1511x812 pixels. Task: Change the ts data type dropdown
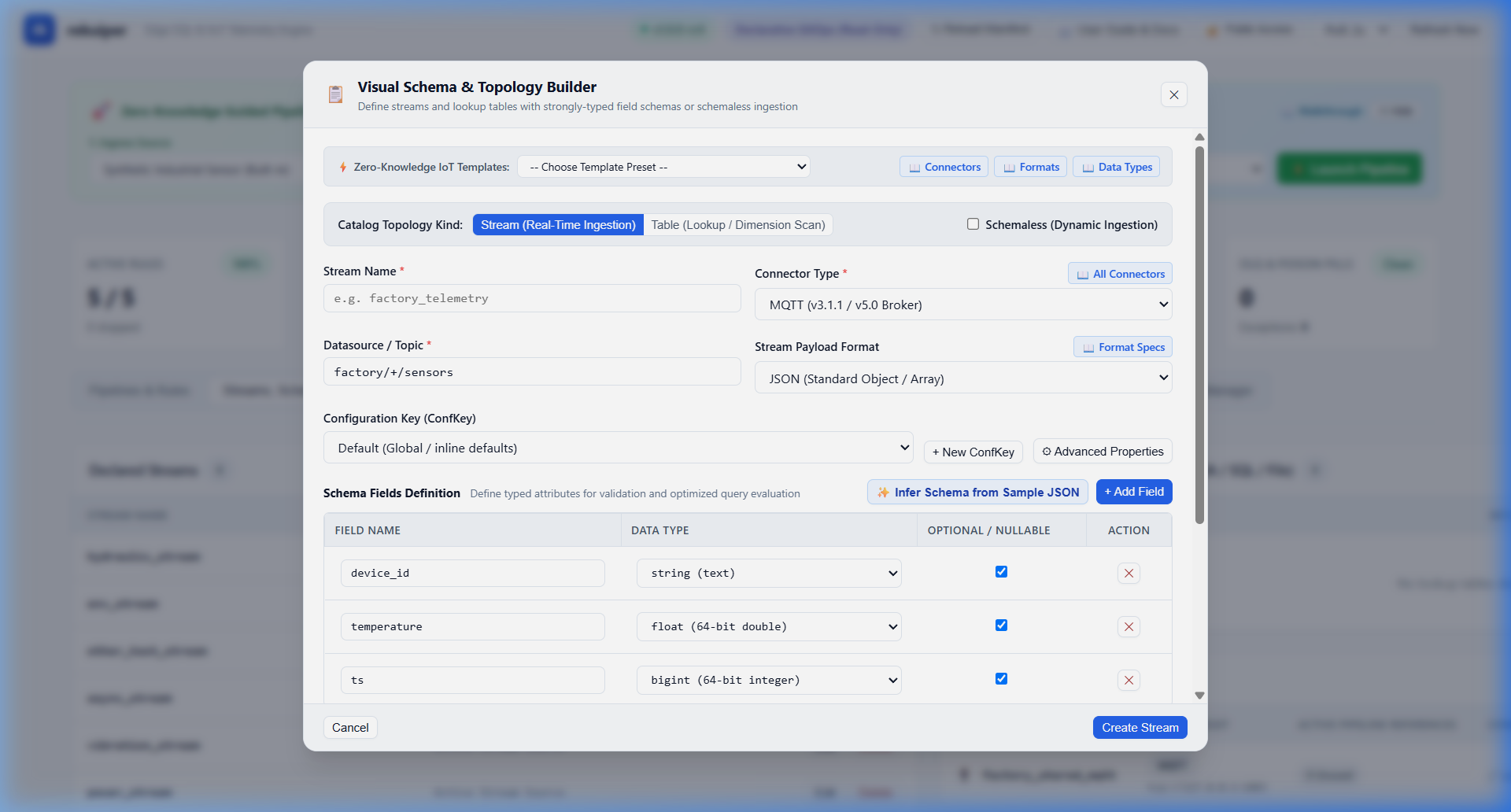point(769,680)
